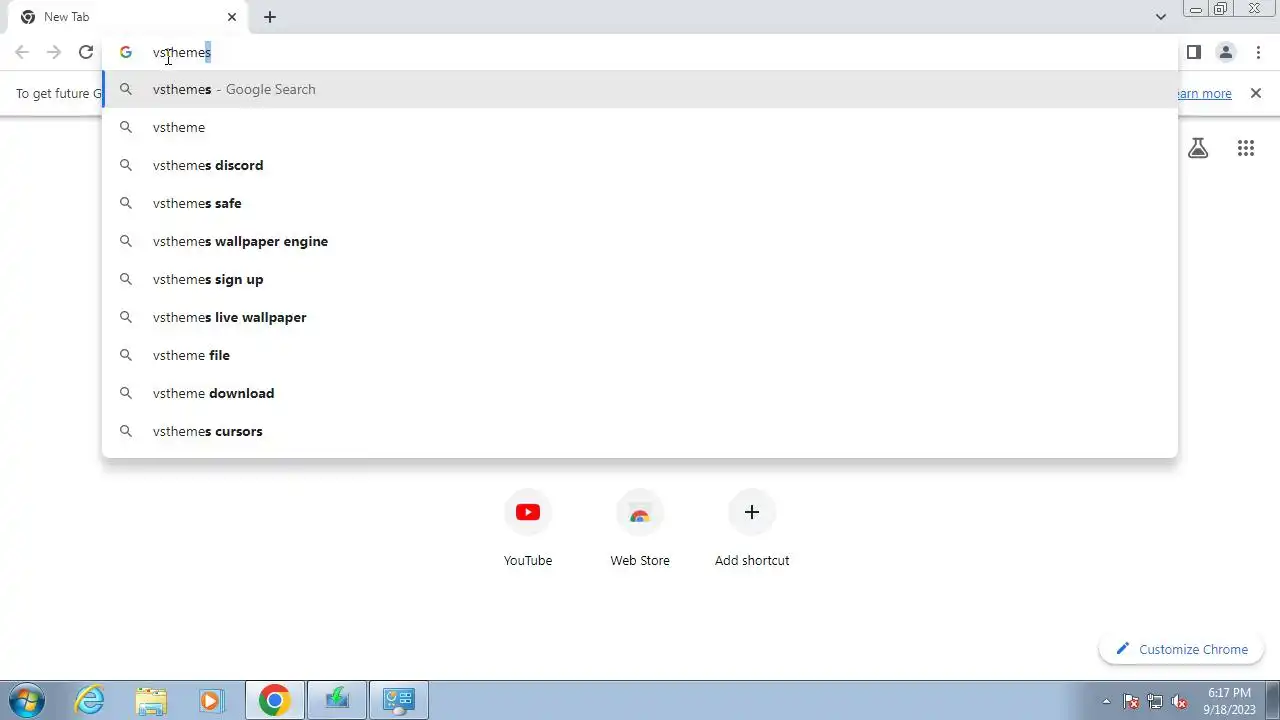1280x720 pixels.
Task: Click Google icon in address bar
Action: coord(126,52)
